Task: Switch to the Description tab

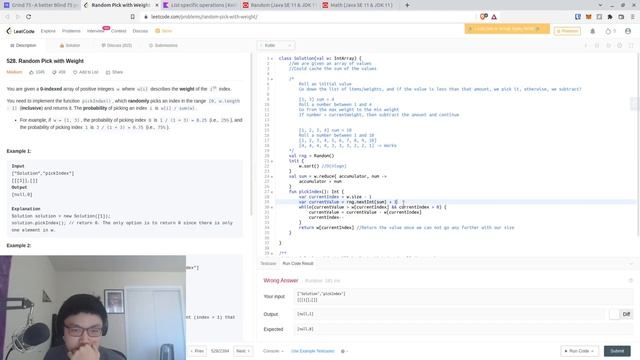Action: pyautogui.click(x=23, y=45)
